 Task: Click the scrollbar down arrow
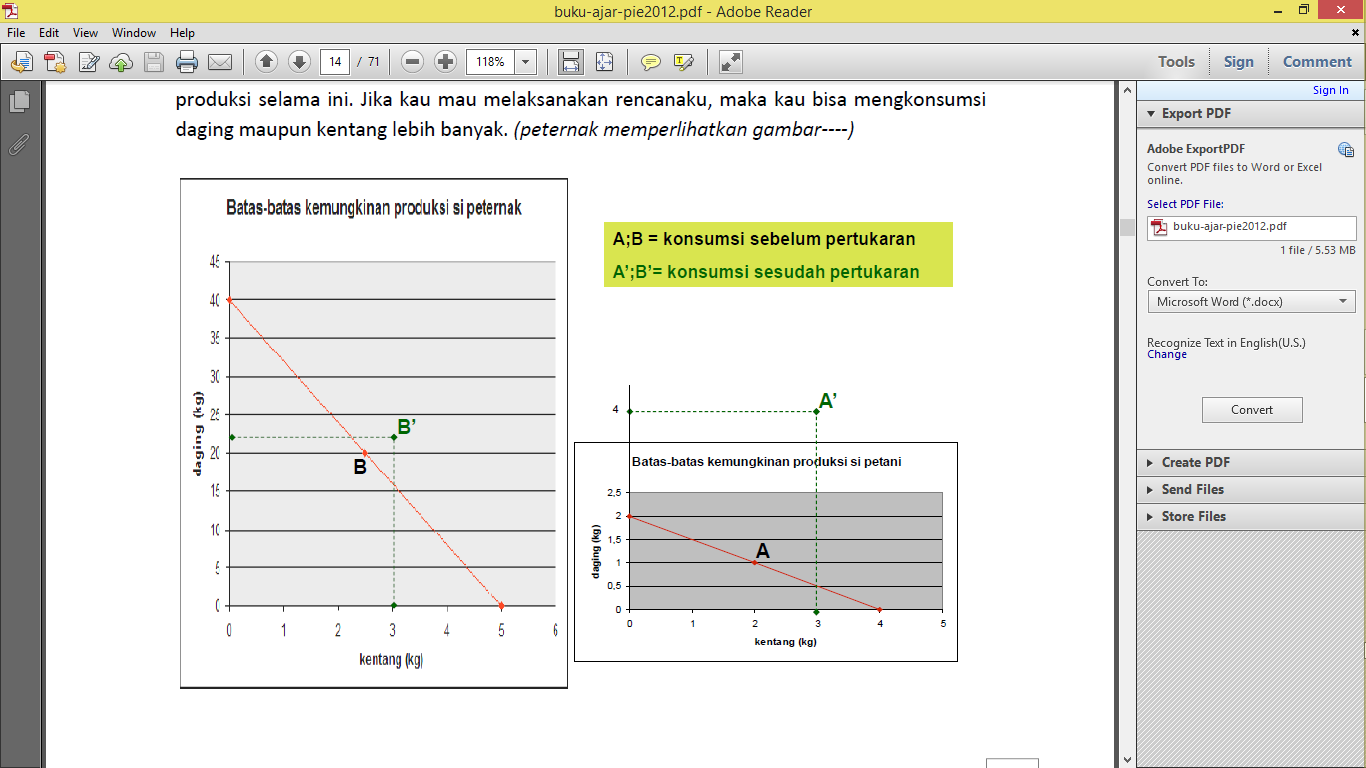[1126, 760]
